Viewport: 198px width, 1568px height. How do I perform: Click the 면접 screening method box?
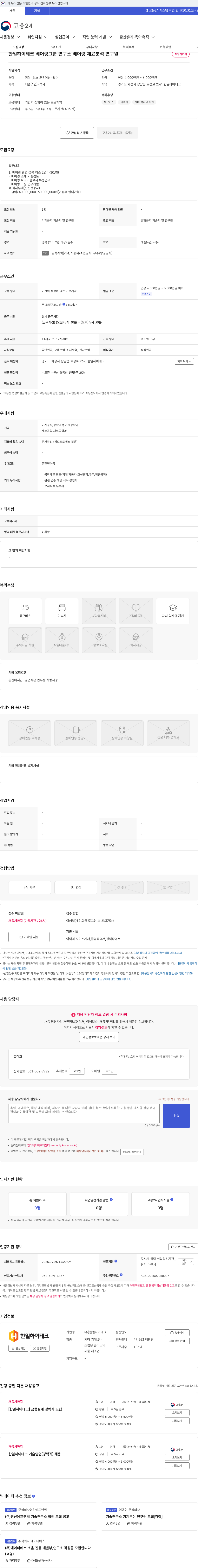pyautogui.click(x=75, y=888)
